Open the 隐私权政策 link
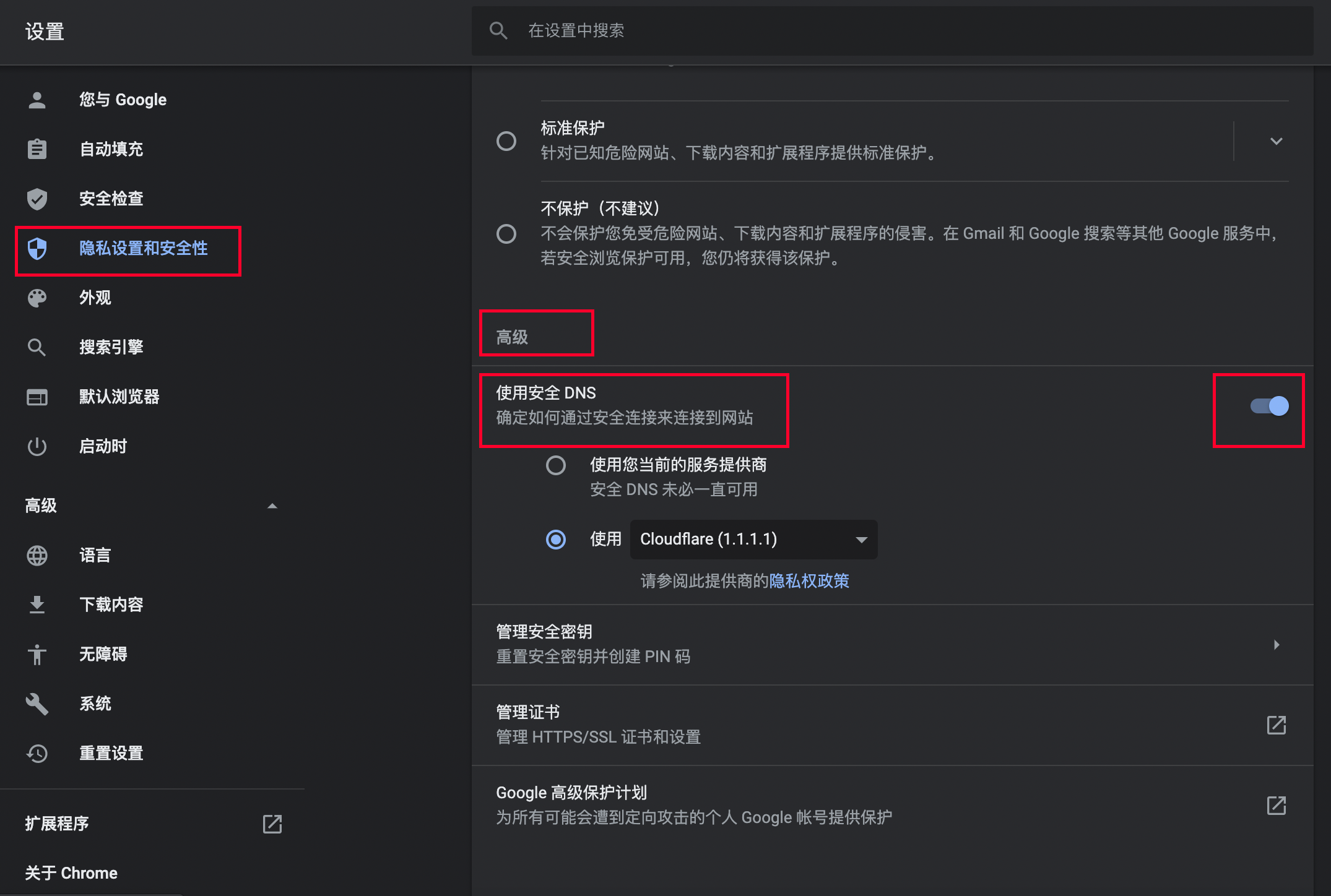1331x896 pixels. click(809, 581)
